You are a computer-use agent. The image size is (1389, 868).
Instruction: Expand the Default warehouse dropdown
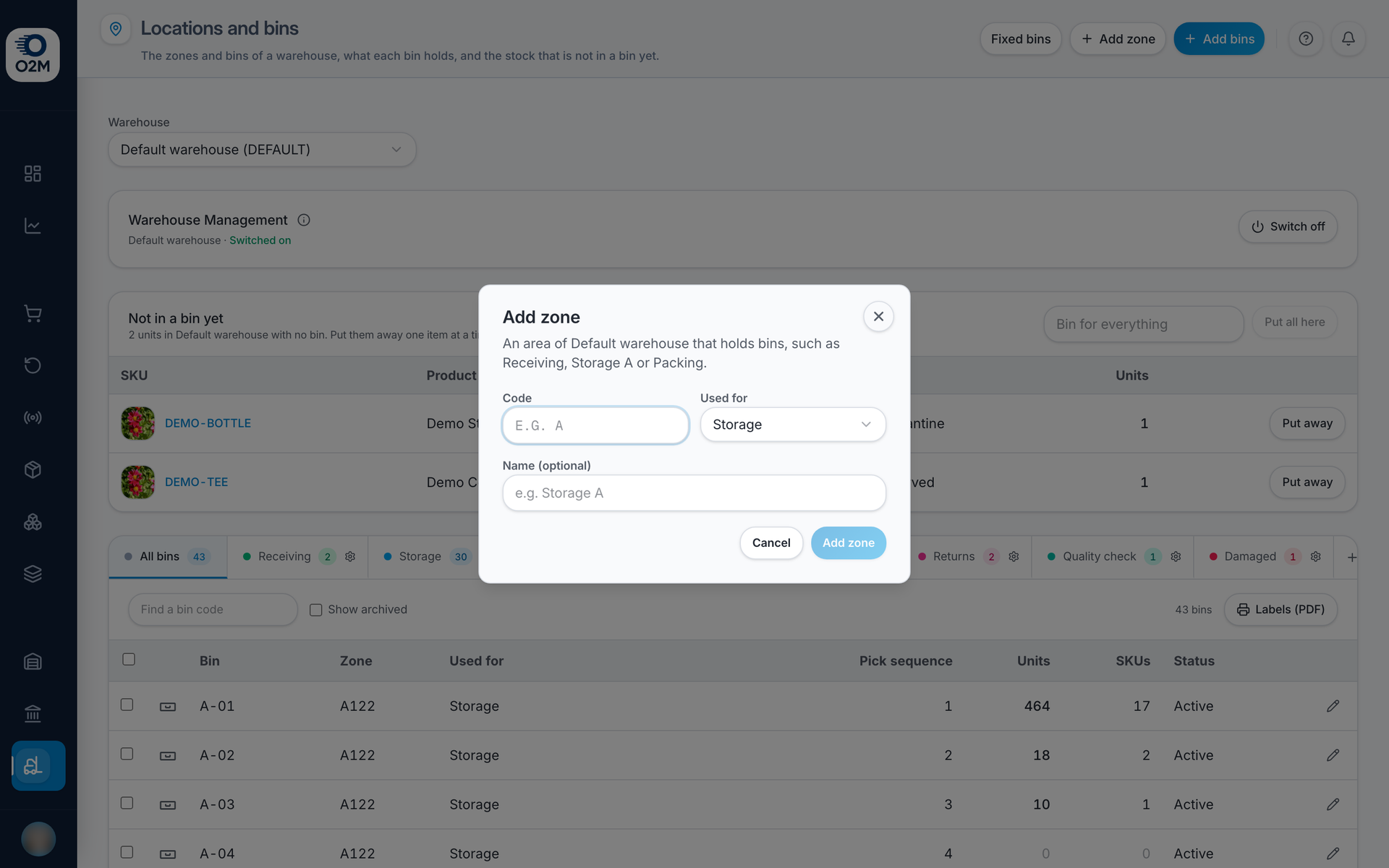pos(262,150)
